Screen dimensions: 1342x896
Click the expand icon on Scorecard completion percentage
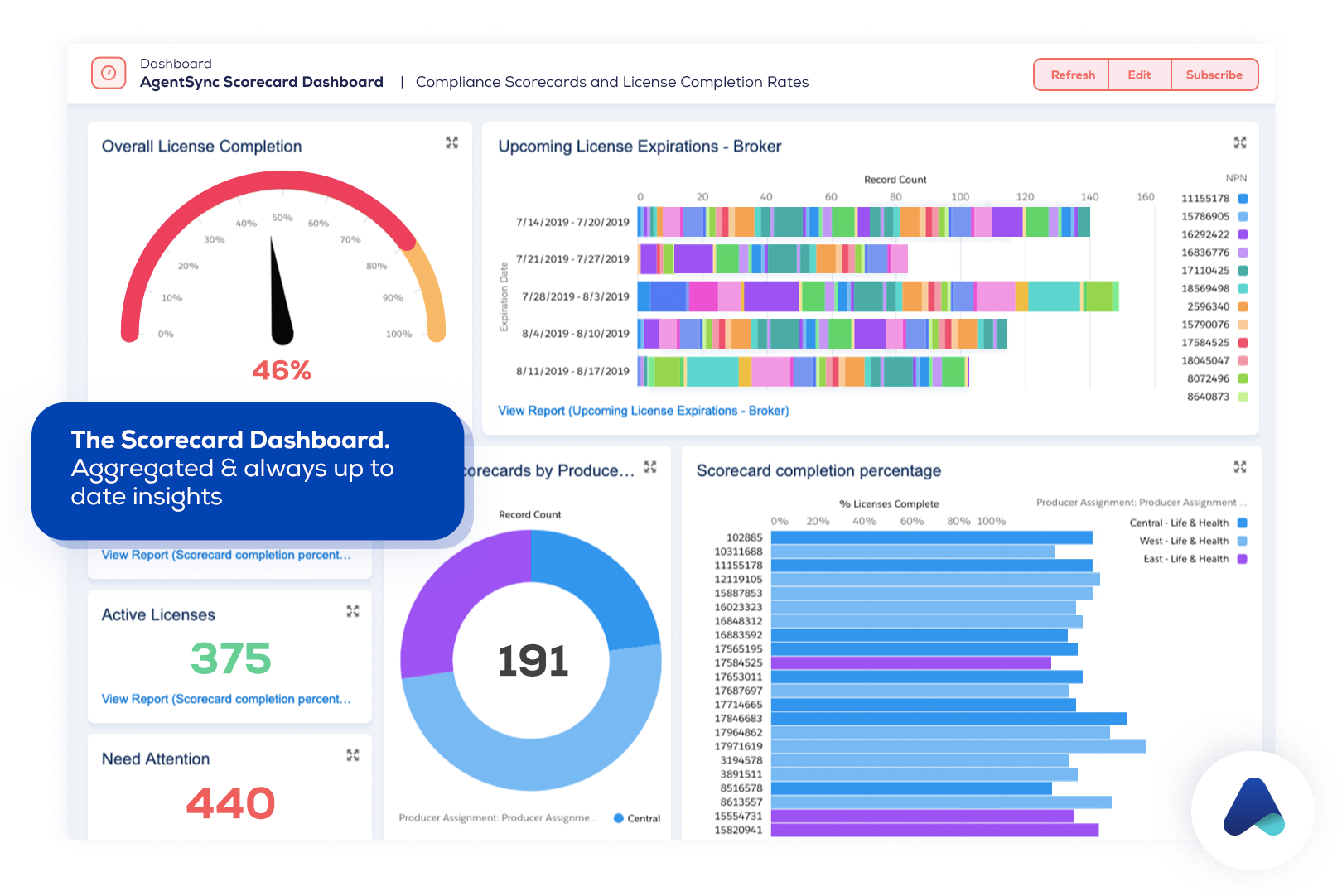tap(1240, 468)
